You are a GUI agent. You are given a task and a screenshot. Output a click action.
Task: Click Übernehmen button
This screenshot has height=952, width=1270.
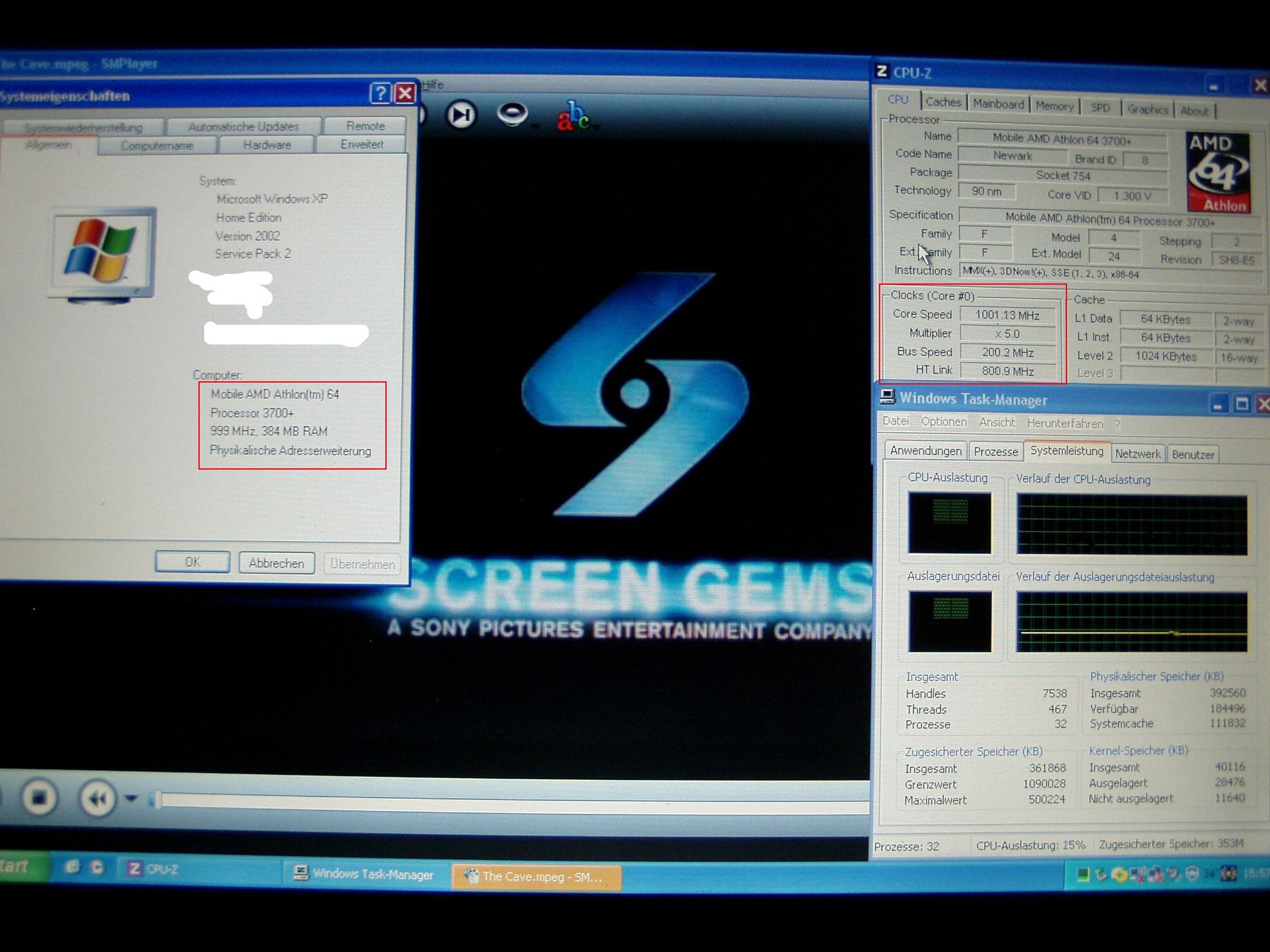[x=362, y=564]
